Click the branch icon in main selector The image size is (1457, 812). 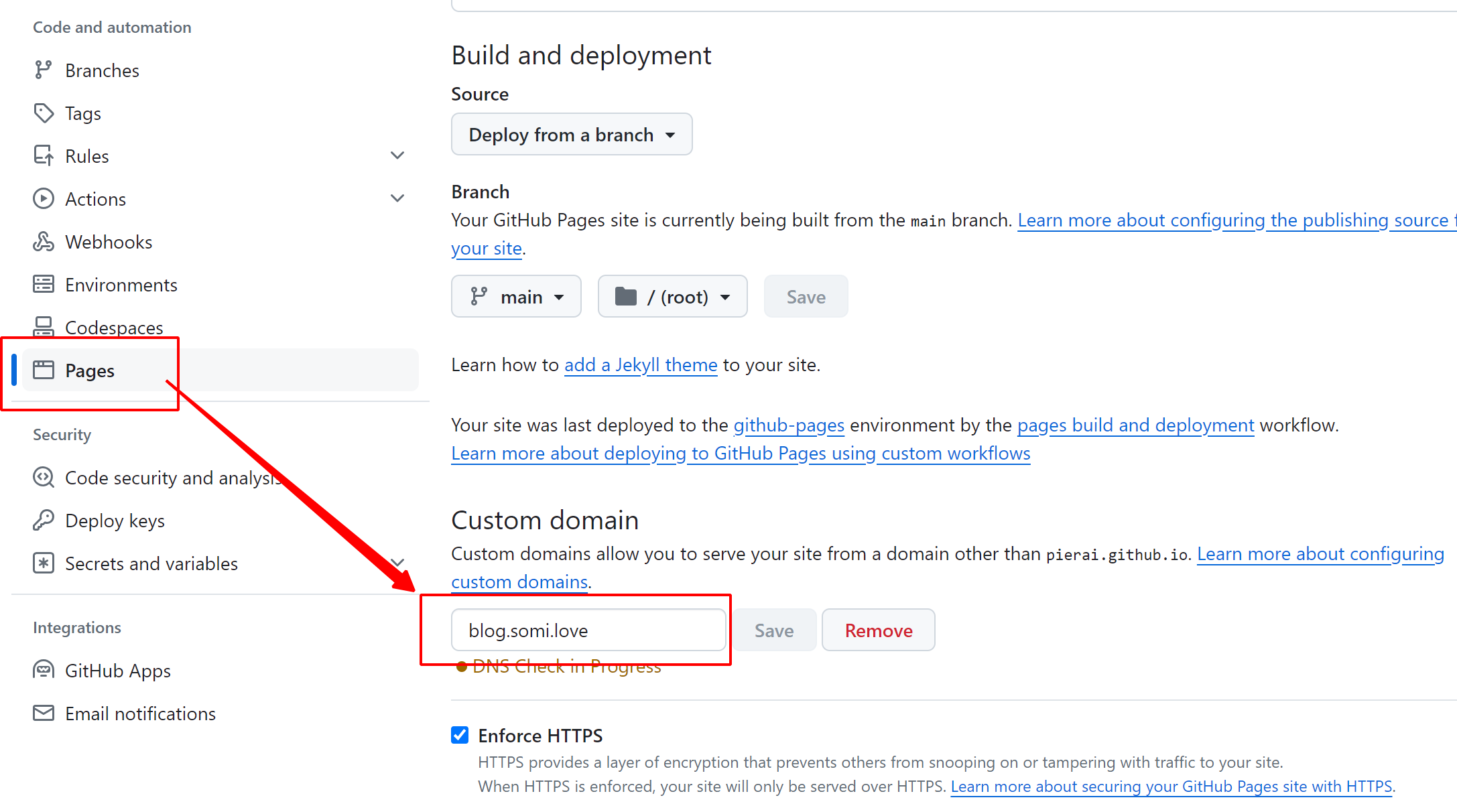pos(479,296)
